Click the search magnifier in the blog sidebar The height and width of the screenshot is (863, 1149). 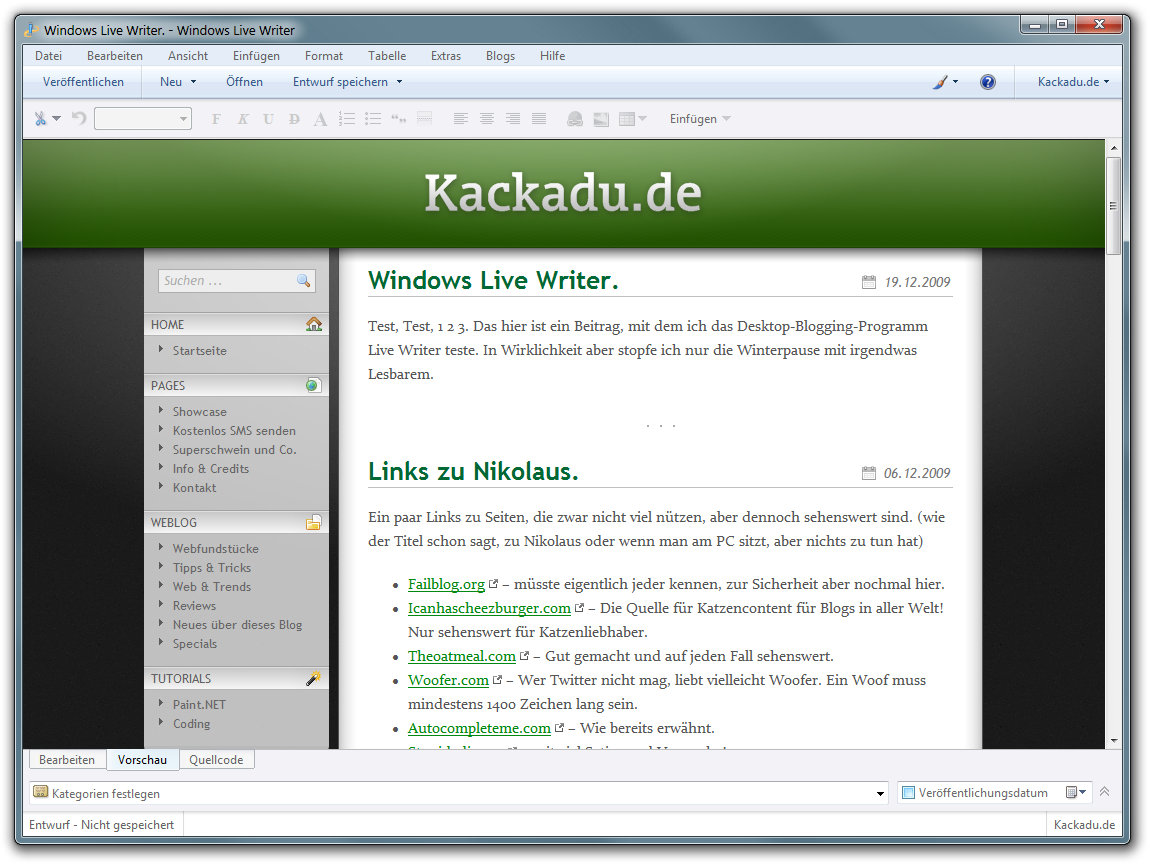pyautogui.click(x=303, y=281)
